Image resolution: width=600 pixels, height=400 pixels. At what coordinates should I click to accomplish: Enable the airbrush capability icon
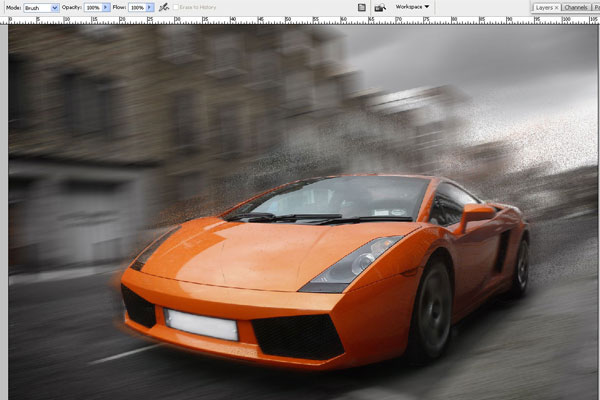(x=164, y=7)
